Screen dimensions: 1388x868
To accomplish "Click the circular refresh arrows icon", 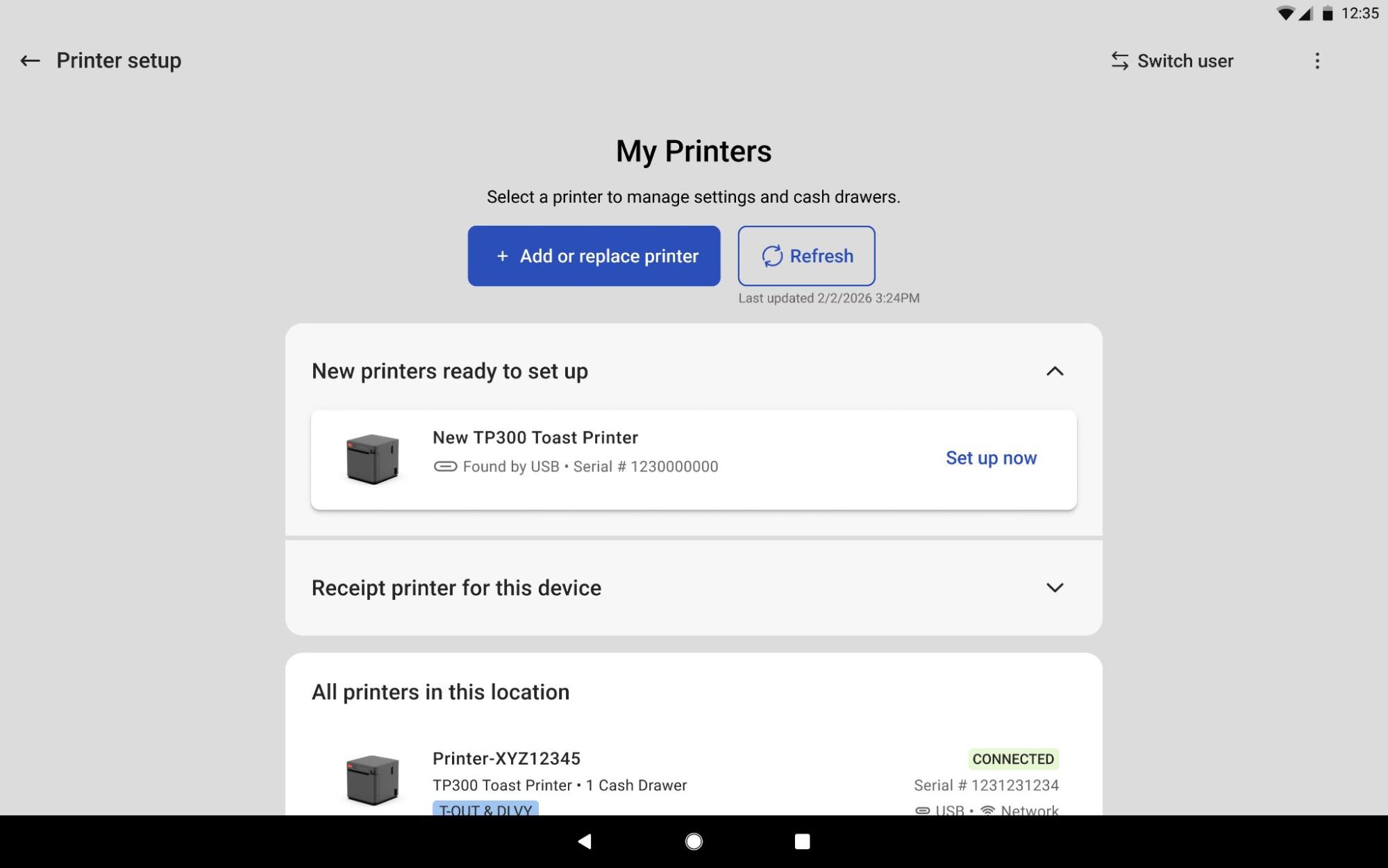I will point(772,256).
